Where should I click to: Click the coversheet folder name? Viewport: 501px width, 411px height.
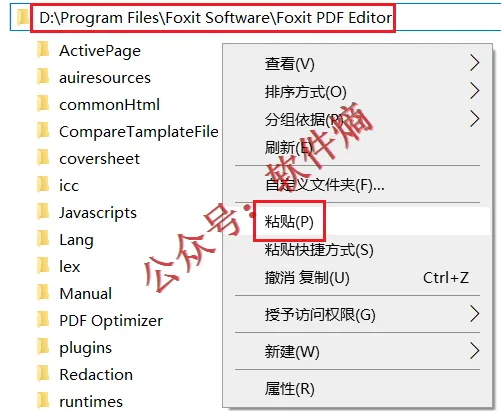click(99, 159)
